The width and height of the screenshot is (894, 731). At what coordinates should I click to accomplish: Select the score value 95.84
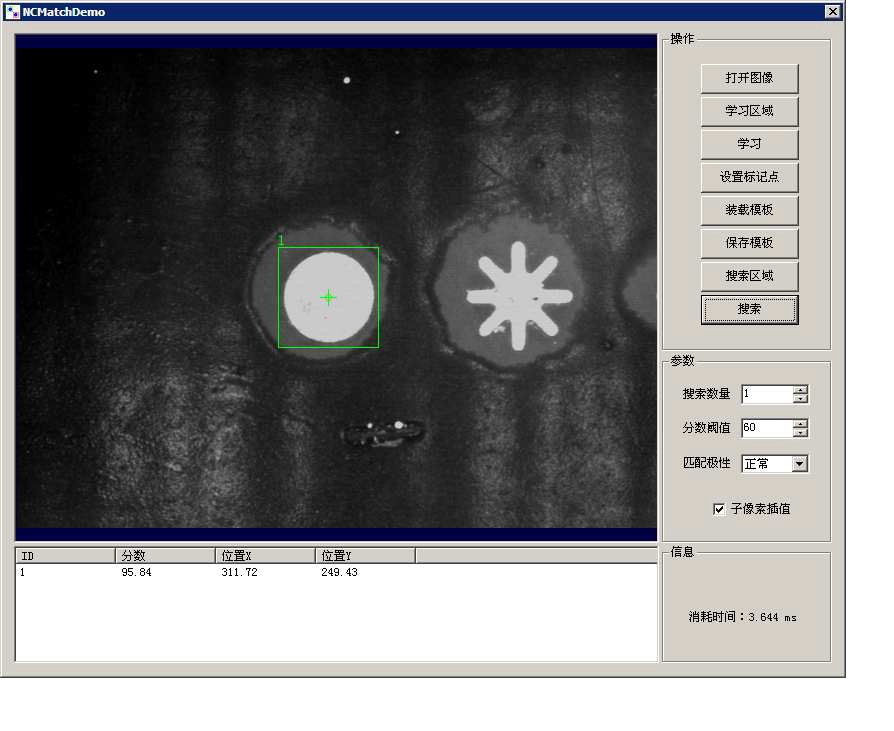point(136,572)
